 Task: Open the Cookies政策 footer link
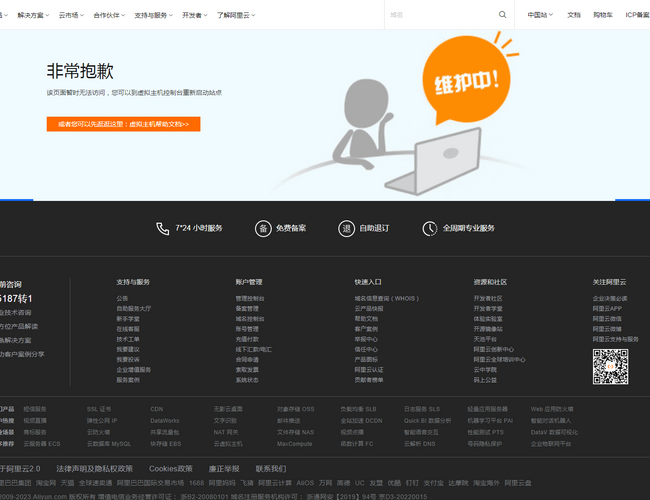[x=171, y=468]
